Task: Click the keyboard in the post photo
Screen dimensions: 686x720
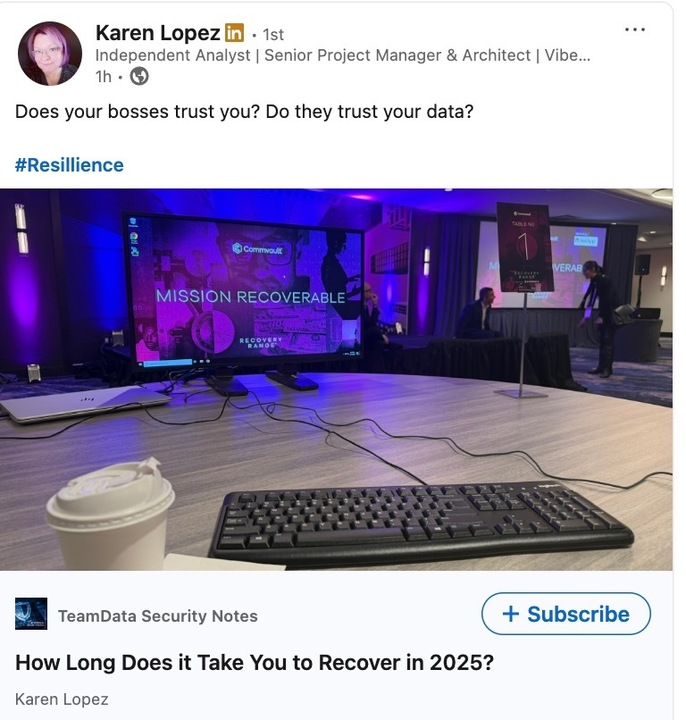Action: click(x=421, y=521)
